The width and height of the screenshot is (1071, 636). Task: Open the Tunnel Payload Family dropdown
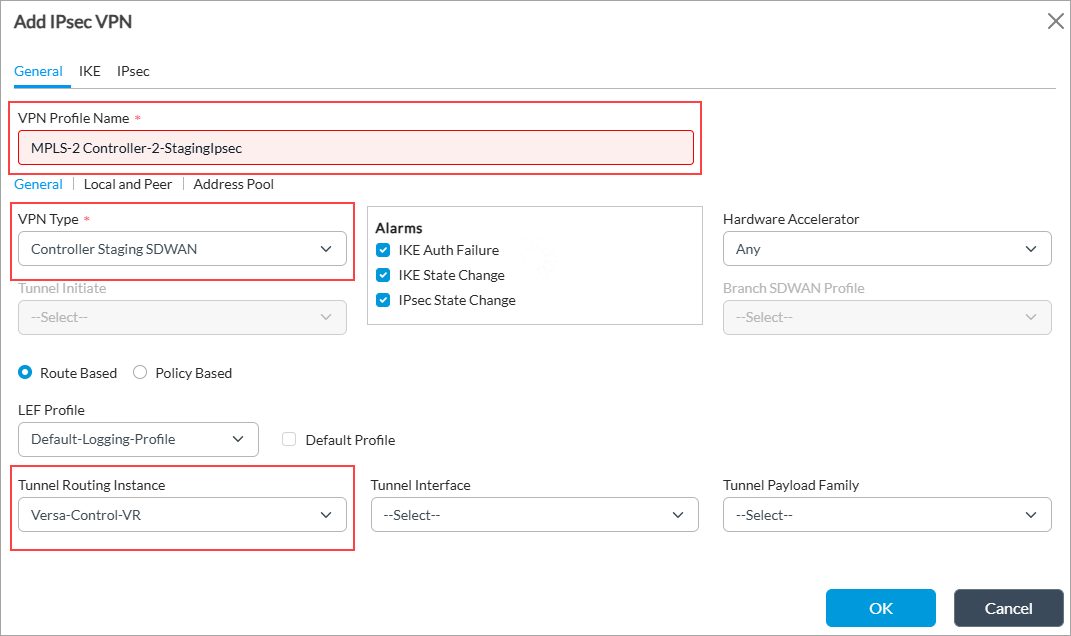[x=886, y=515]
